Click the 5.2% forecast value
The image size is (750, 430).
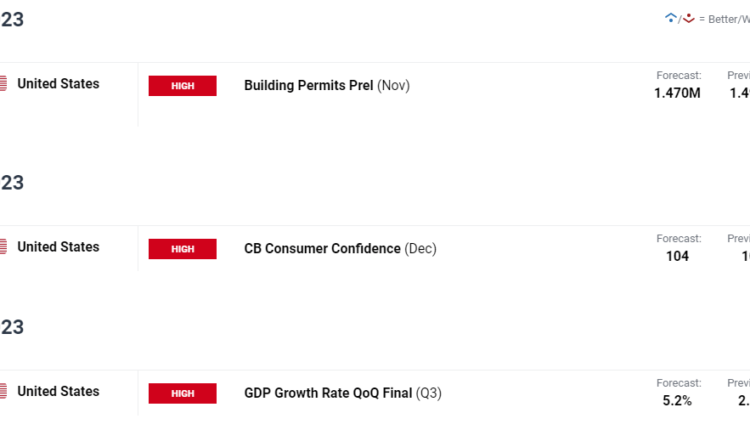click(x=678, y=400)
